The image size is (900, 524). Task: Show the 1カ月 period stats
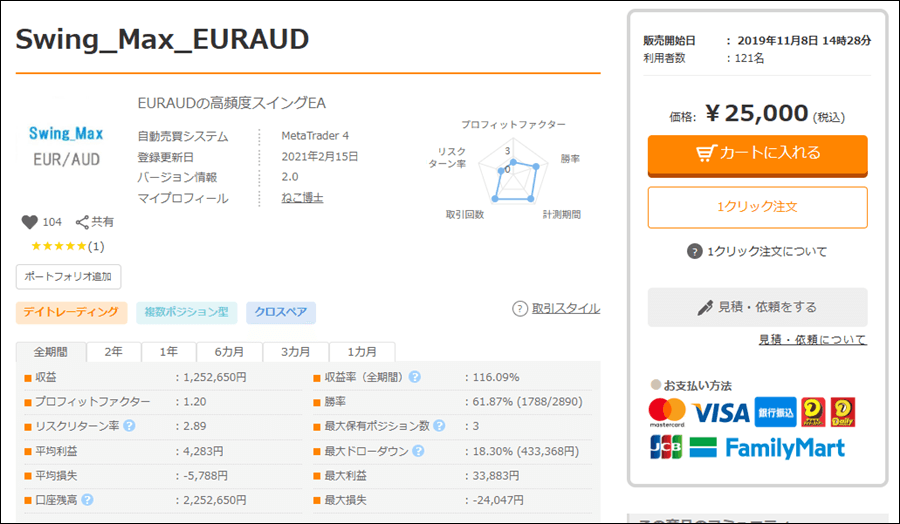[362, 352]
